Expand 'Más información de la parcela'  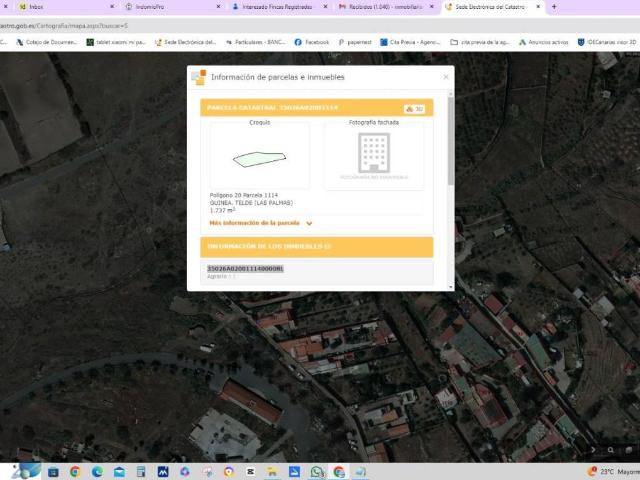261,223
